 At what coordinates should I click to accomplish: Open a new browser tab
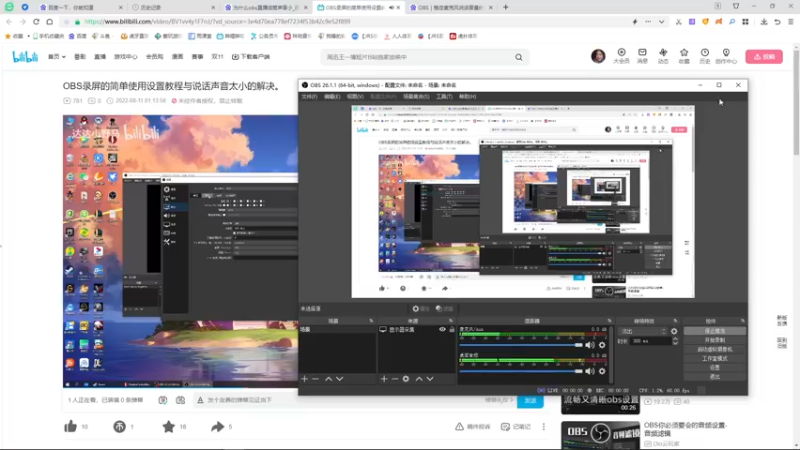point(506,8)
